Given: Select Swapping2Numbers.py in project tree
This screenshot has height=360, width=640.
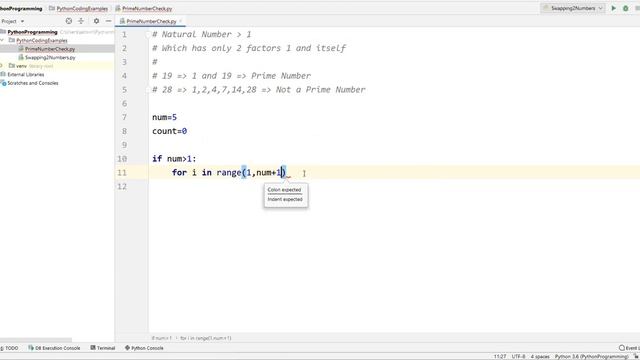Looking at the screenshot, I should (50, 58).
